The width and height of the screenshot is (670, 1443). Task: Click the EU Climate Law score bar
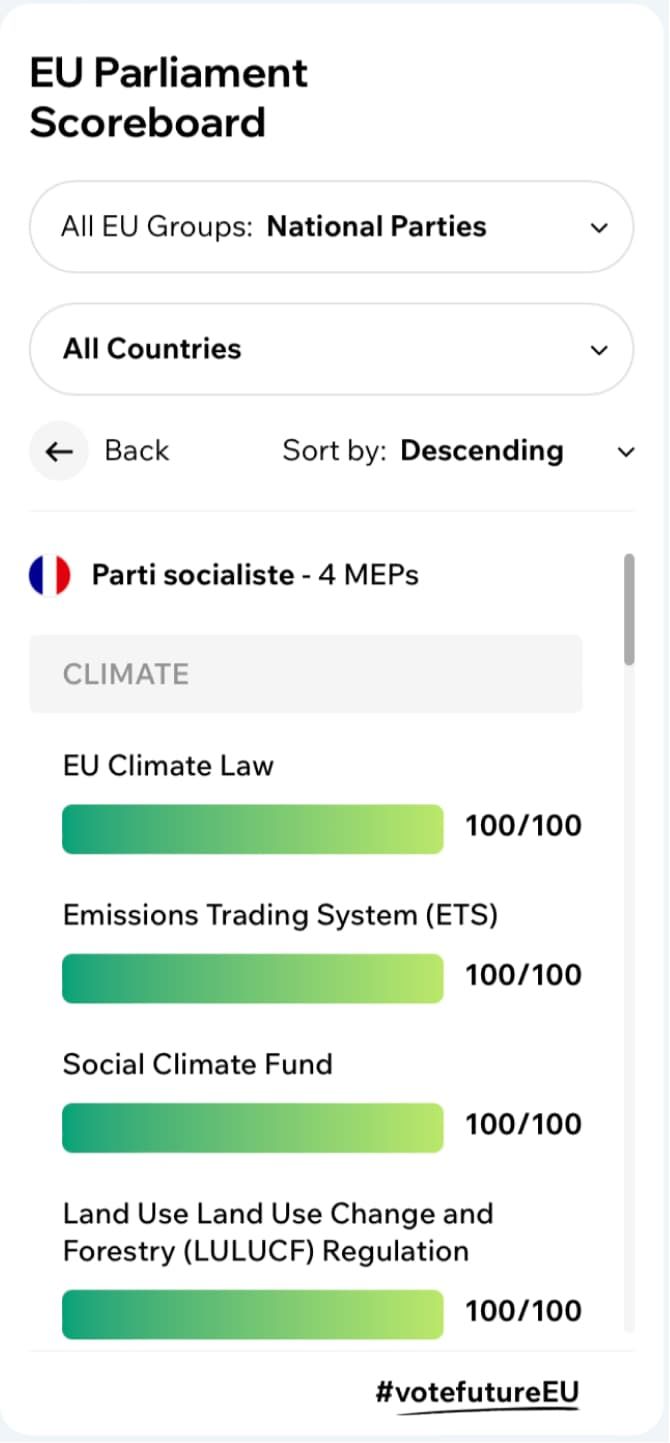click(252, 828)
